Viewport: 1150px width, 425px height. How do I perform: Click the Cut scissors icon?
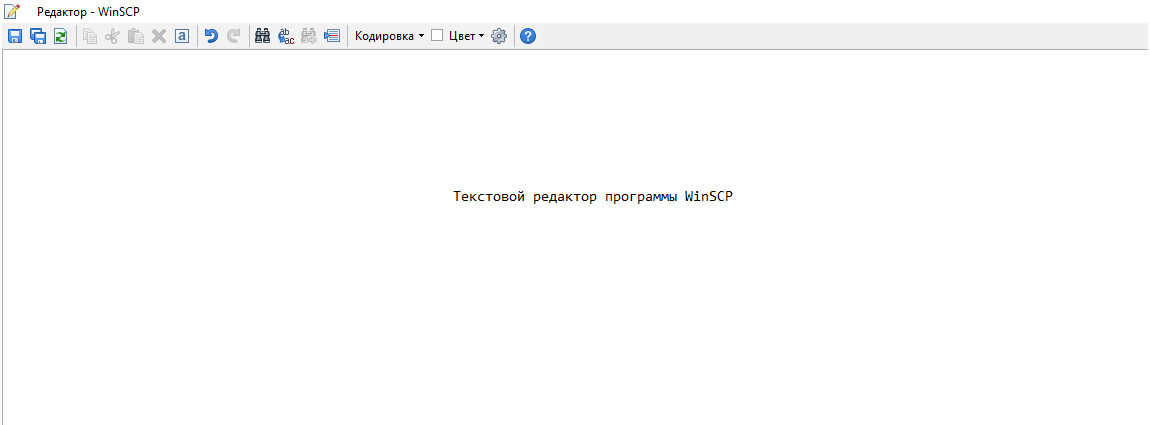tap(112, 36)
